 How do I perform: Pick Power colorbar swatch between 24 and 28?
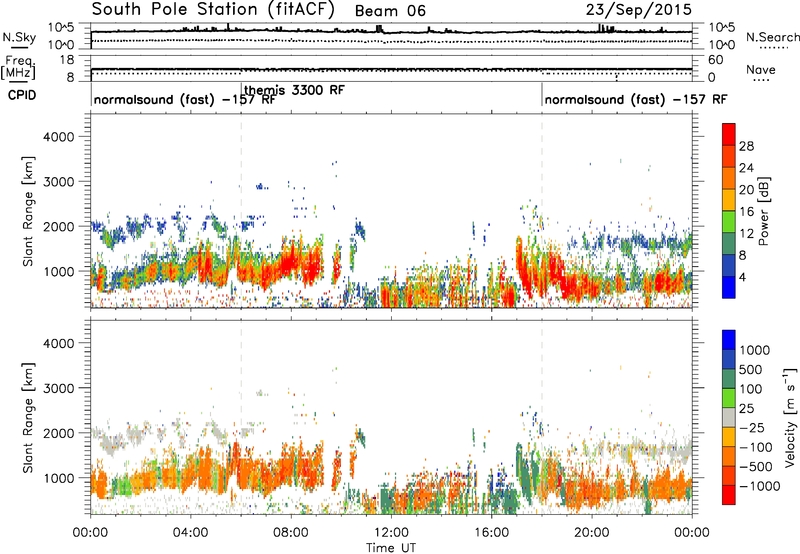click(x=729, y=156)
